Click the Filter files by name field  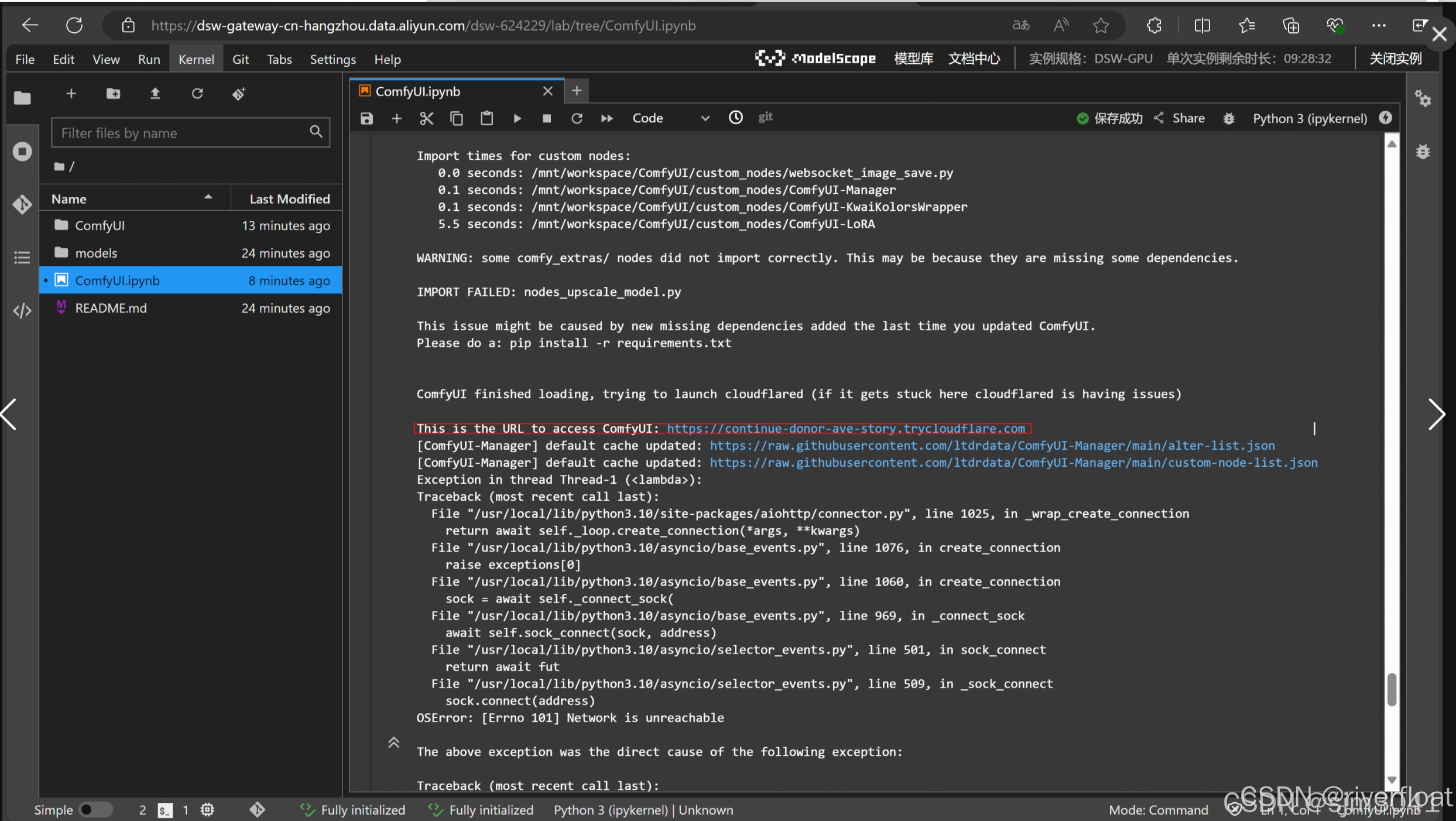coord(183,133)
